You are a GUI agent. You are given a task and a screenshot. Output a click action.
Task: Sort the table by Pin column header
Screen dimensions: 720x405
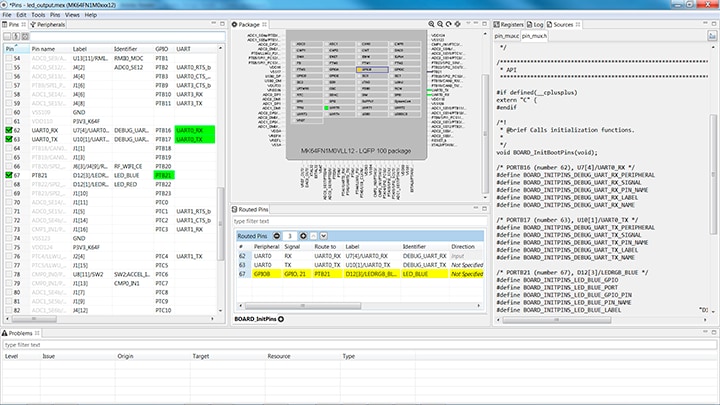coord(10,48)
